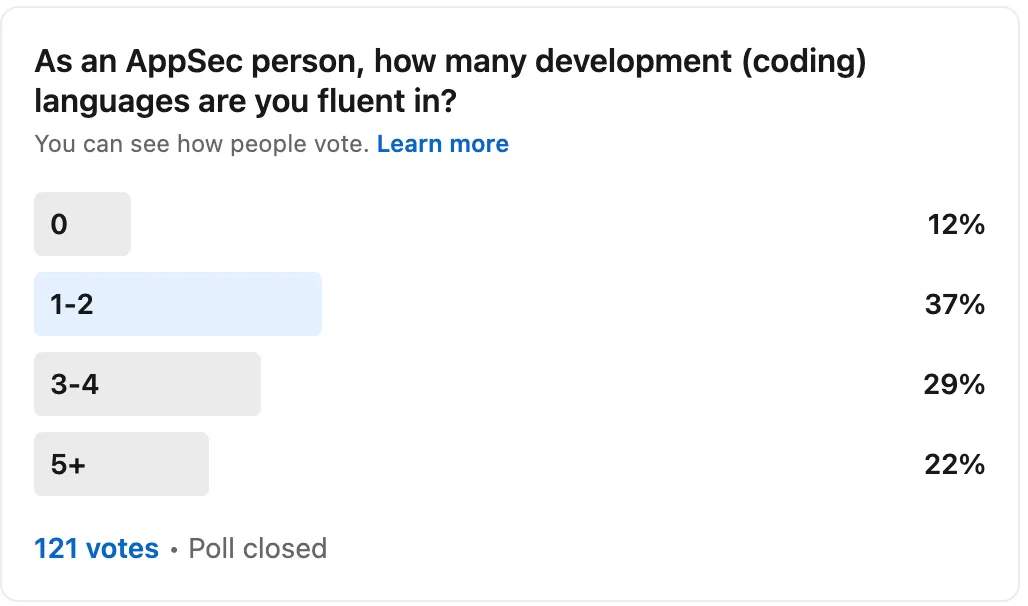The height and width of the screenshot is (606, 1028).
Task: Click the '5+' option label text
Action: 68,465
